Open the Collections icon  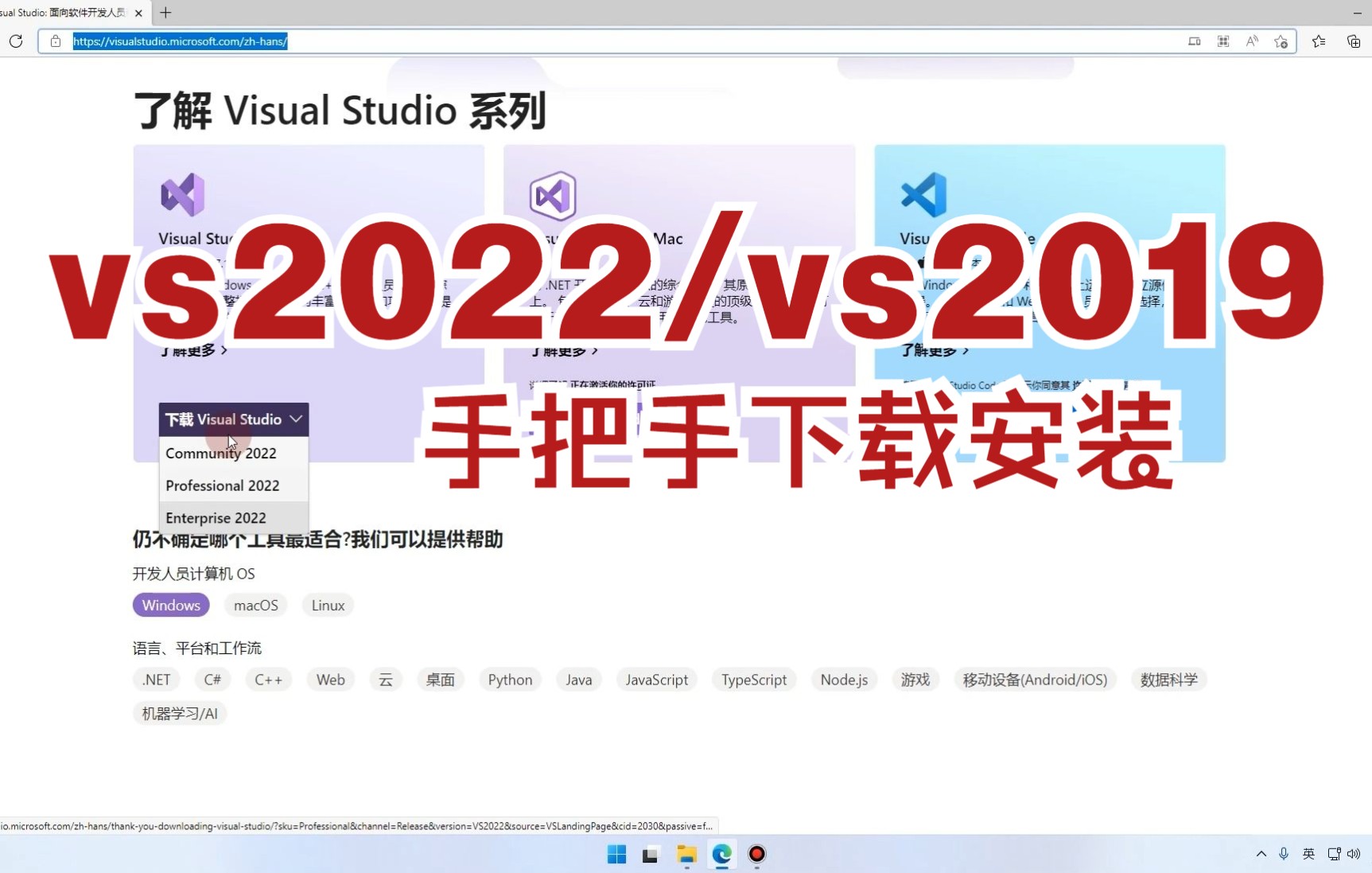coord(1354,41)
